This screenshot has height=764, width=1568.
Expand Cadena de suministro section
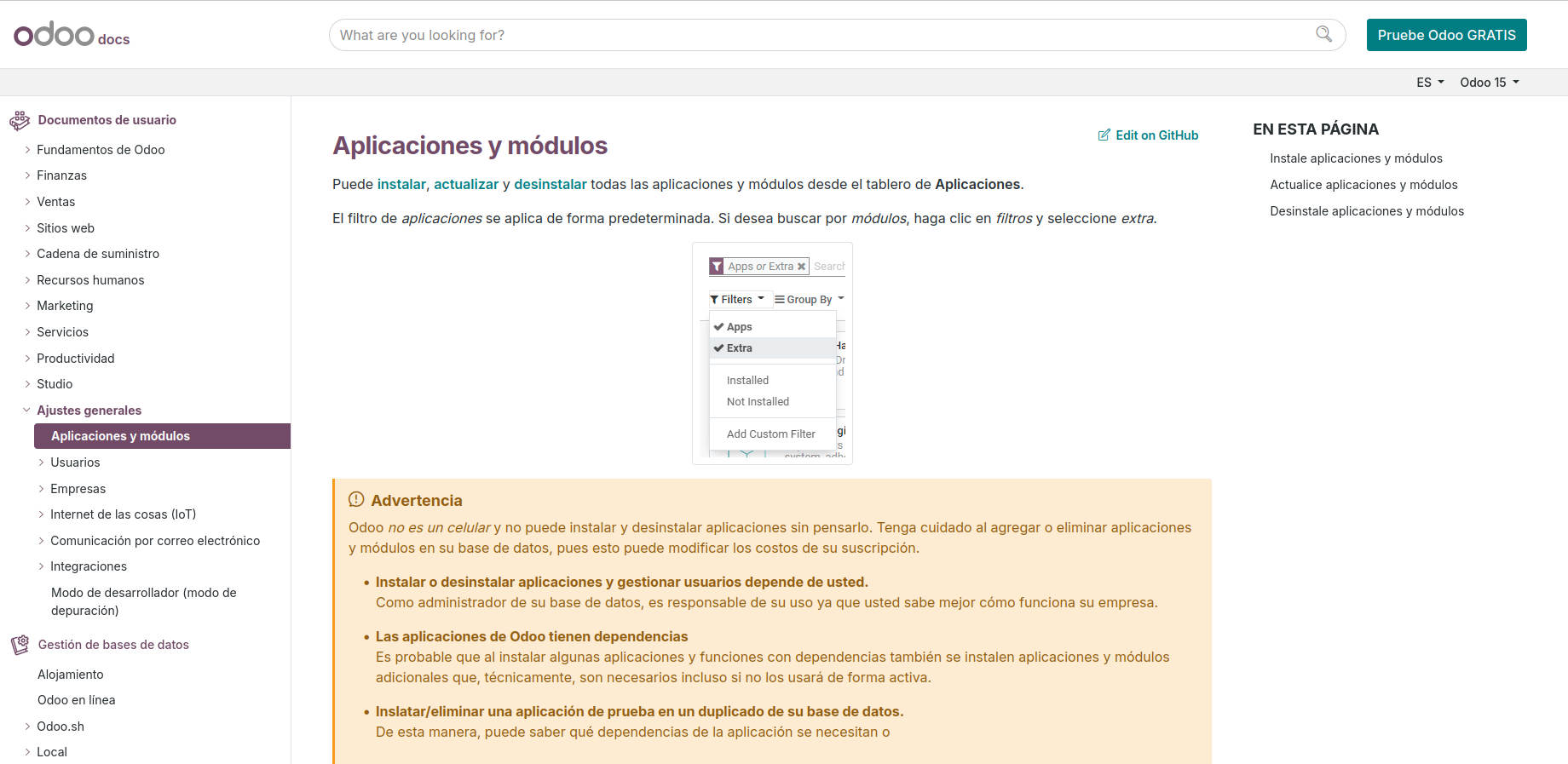[x=98, y=254]
